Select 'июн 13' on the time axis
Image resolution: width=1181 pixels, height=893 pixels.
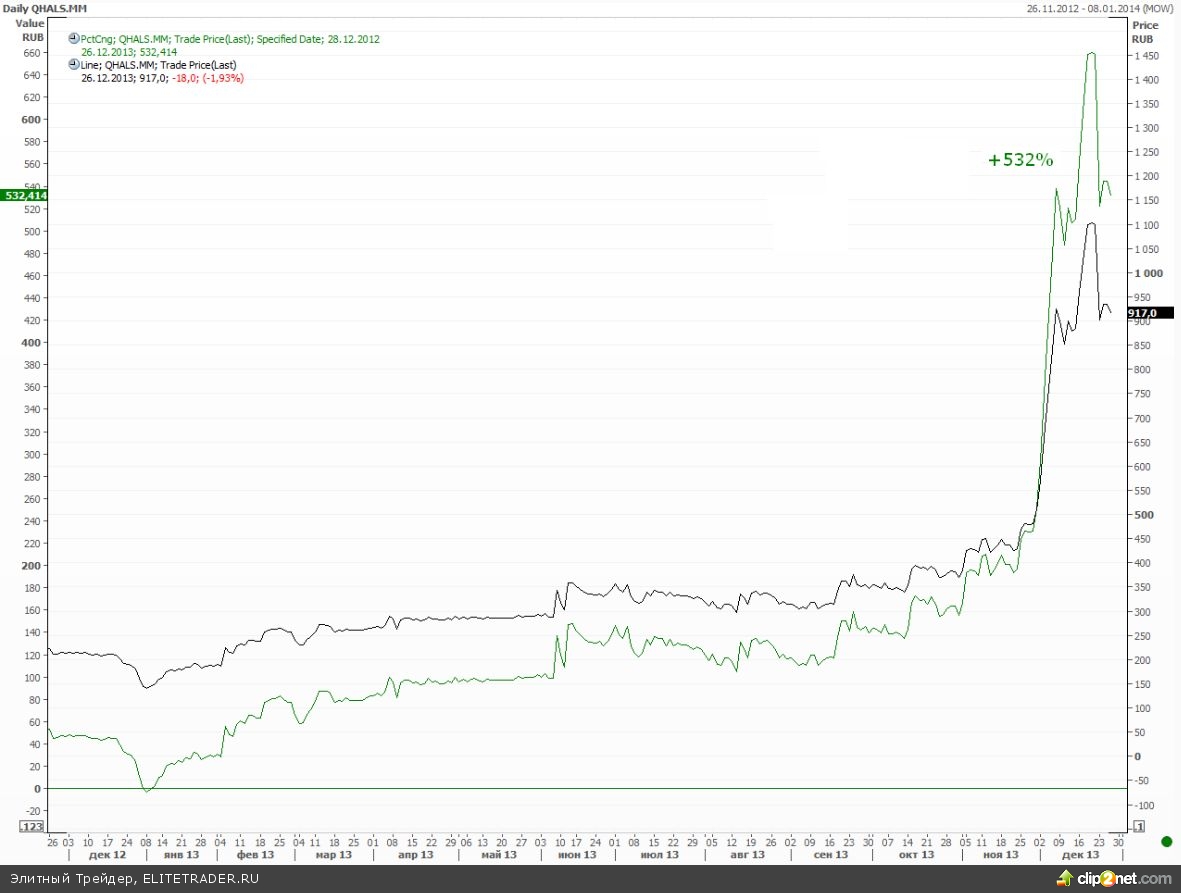tap(576, 855)
